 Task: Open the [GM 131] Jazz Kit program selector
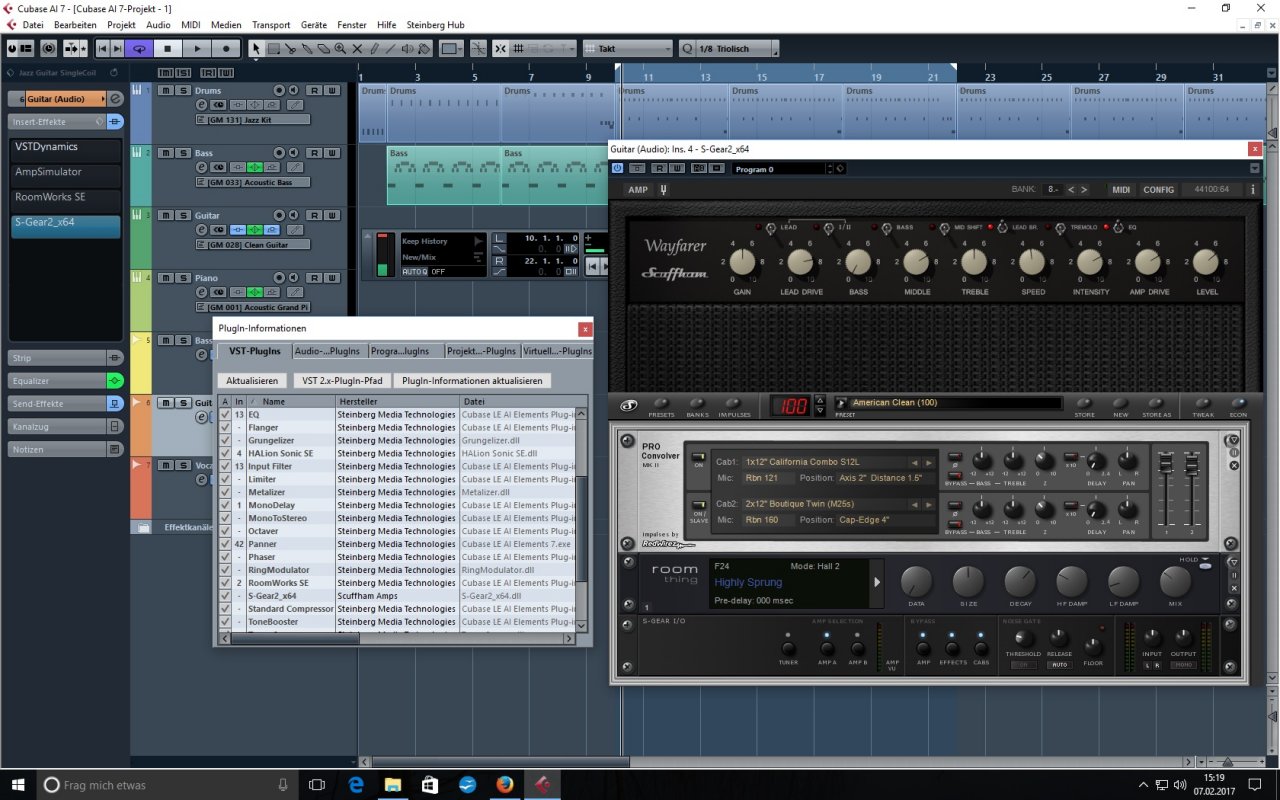(x=252, y=120)
